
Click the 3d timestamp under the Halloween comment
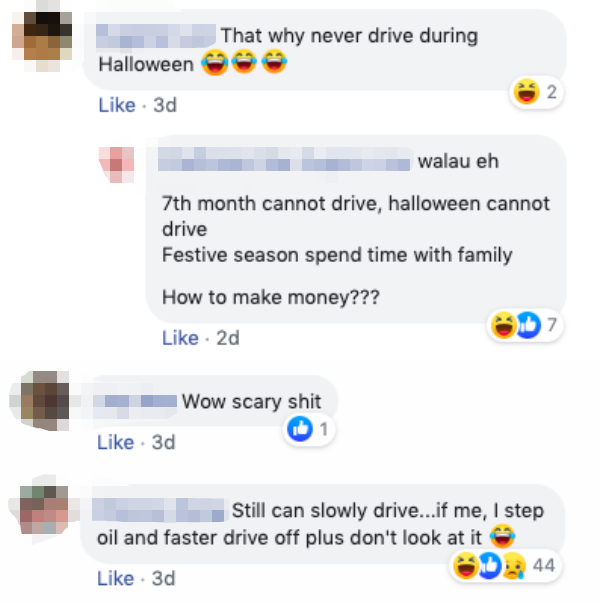coord(165,105)
